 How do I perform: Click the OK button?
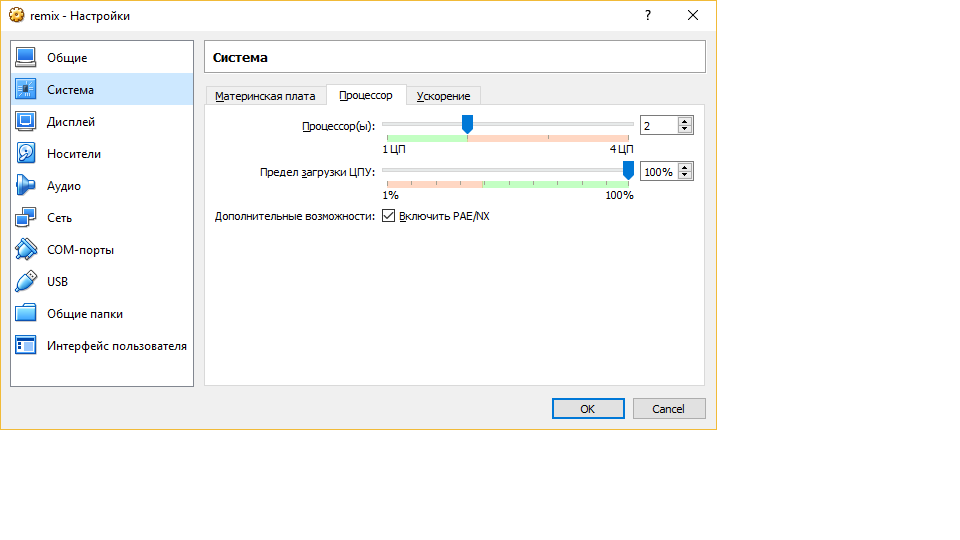click(588, 409)
